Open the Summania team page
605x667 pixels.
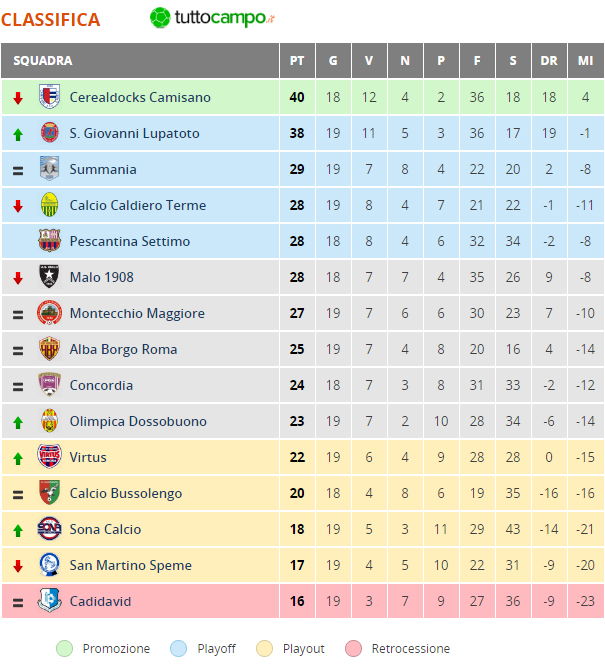(103, 169)
